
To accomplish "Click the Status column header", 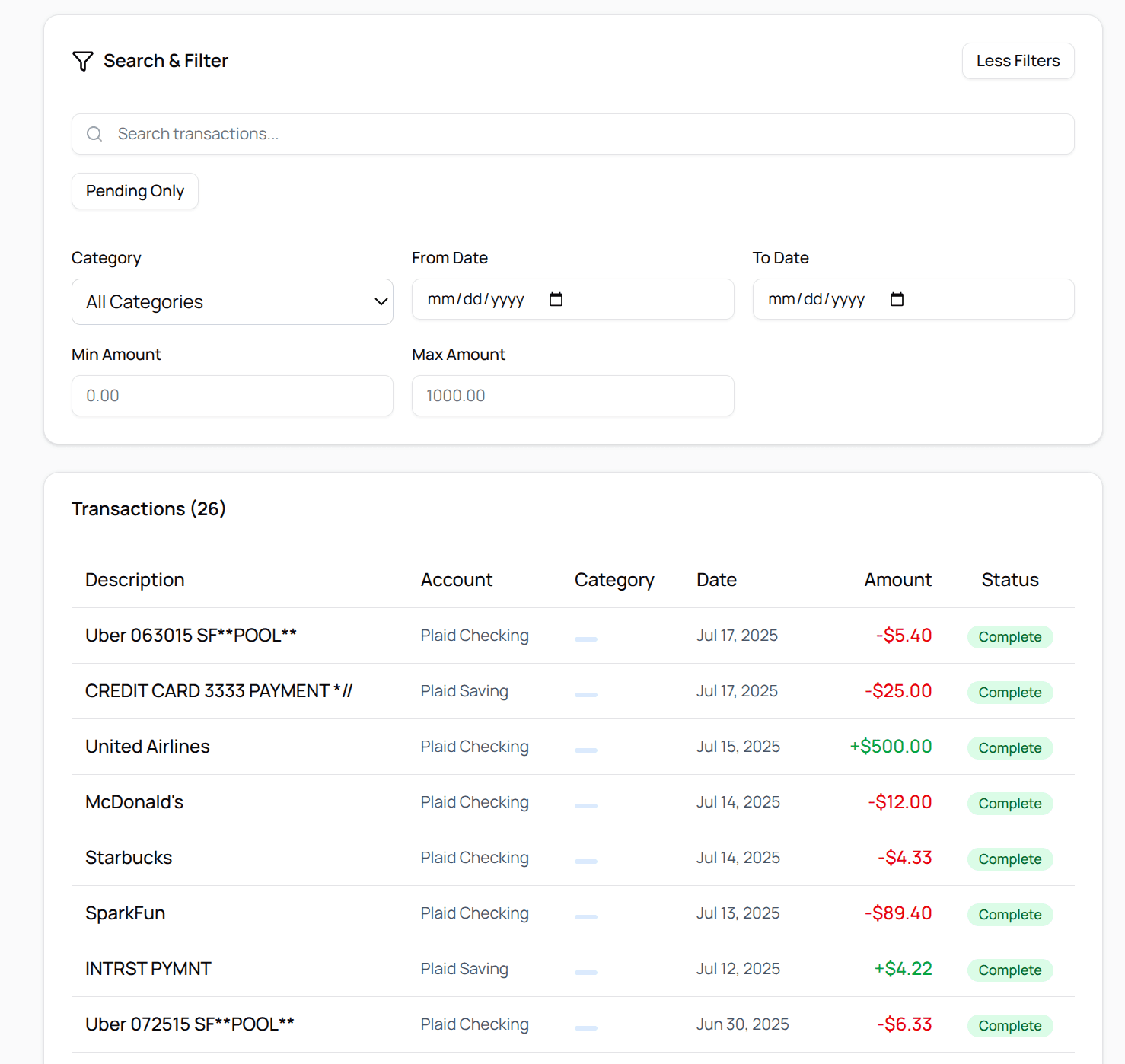I will 1010,579.
